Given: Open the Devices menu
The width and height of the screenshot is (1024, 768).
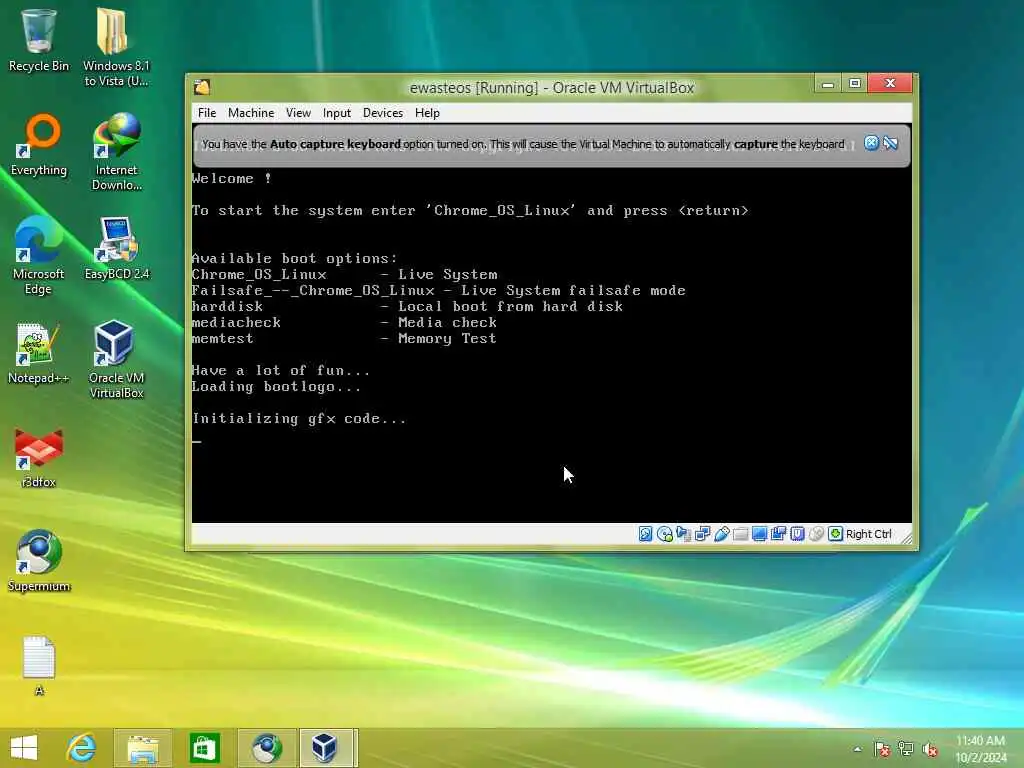Looking at the screenshot, I should pos(383,112).
